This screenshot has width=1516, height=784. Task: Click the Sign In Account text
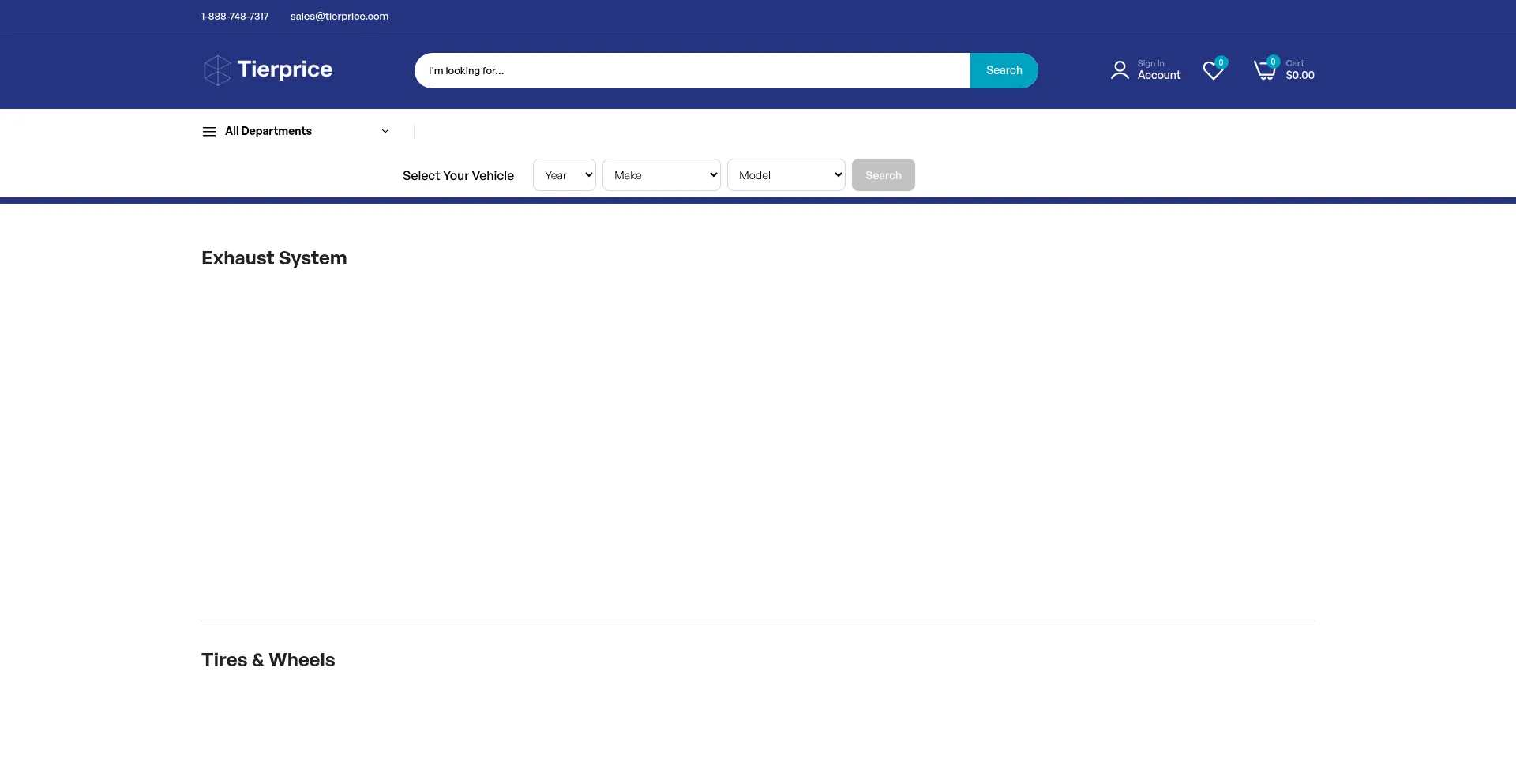[x=1158, y=70]
